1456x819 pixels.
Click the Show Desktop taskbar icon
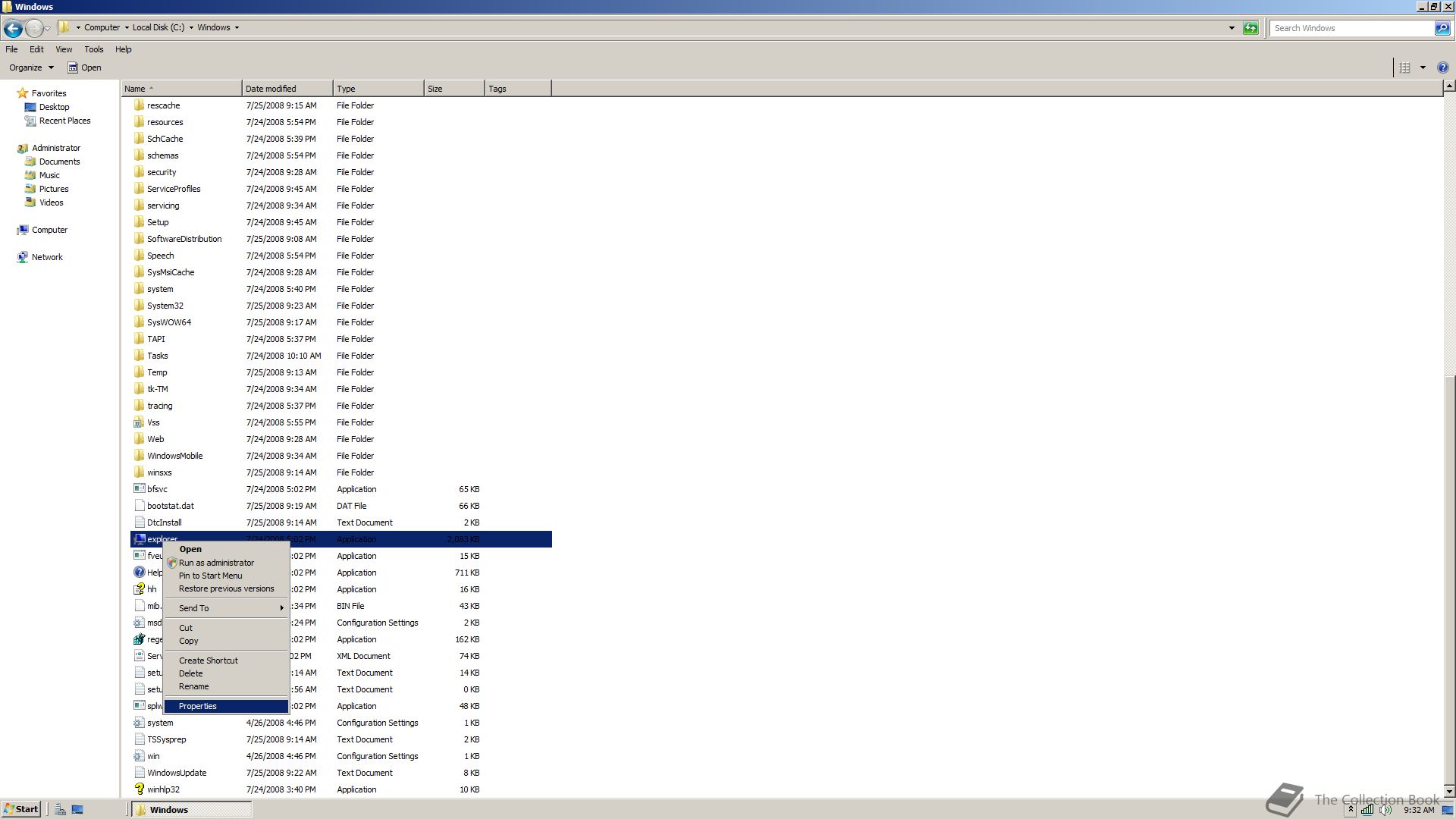(77, 810)
